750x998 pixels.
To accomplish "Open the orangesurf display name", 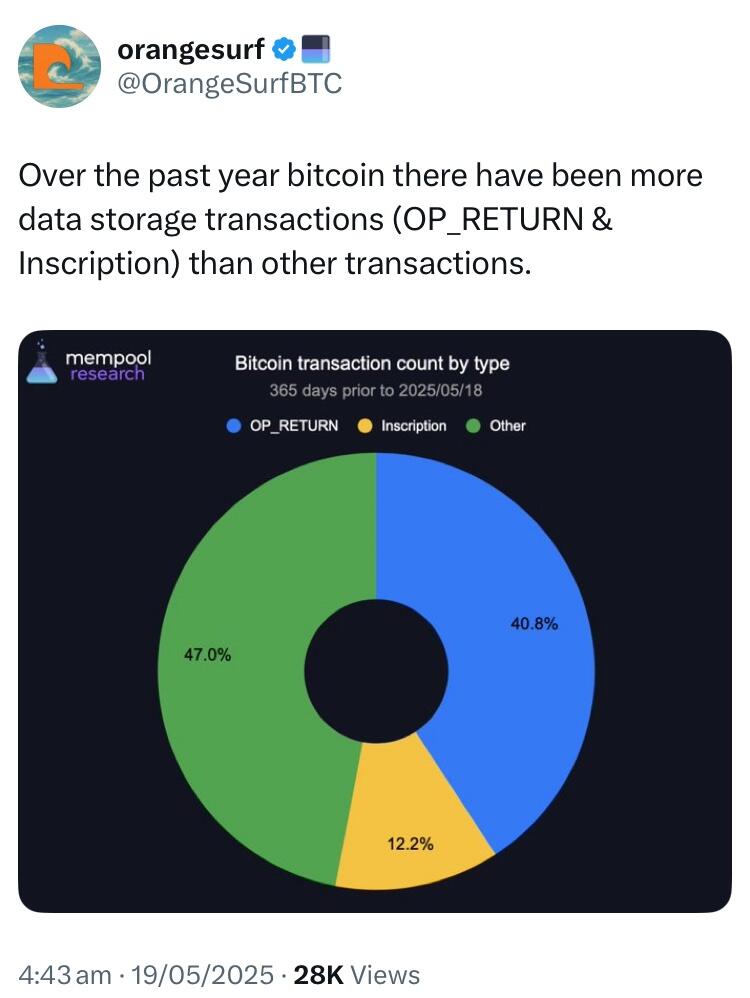I will click(x=191, y=49).
